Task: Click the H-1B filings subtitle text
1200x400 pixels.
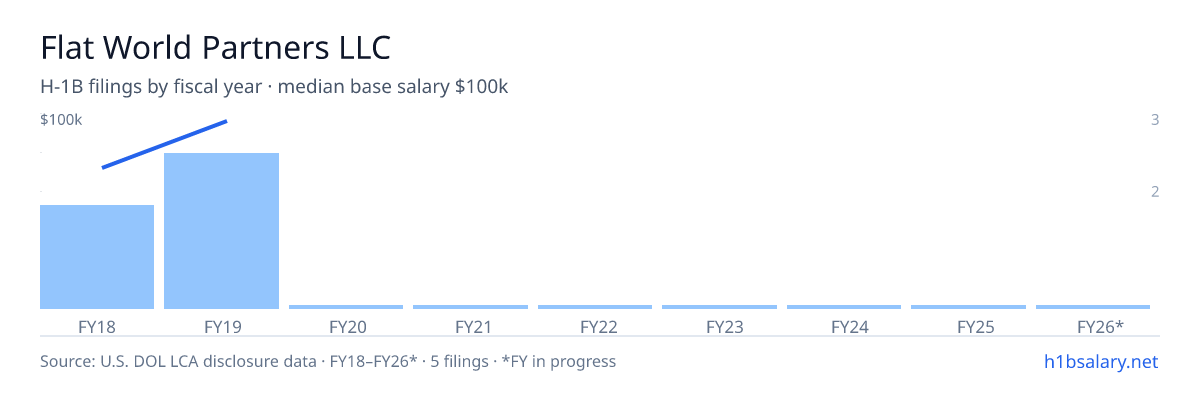Action: [x=274, y=87]
